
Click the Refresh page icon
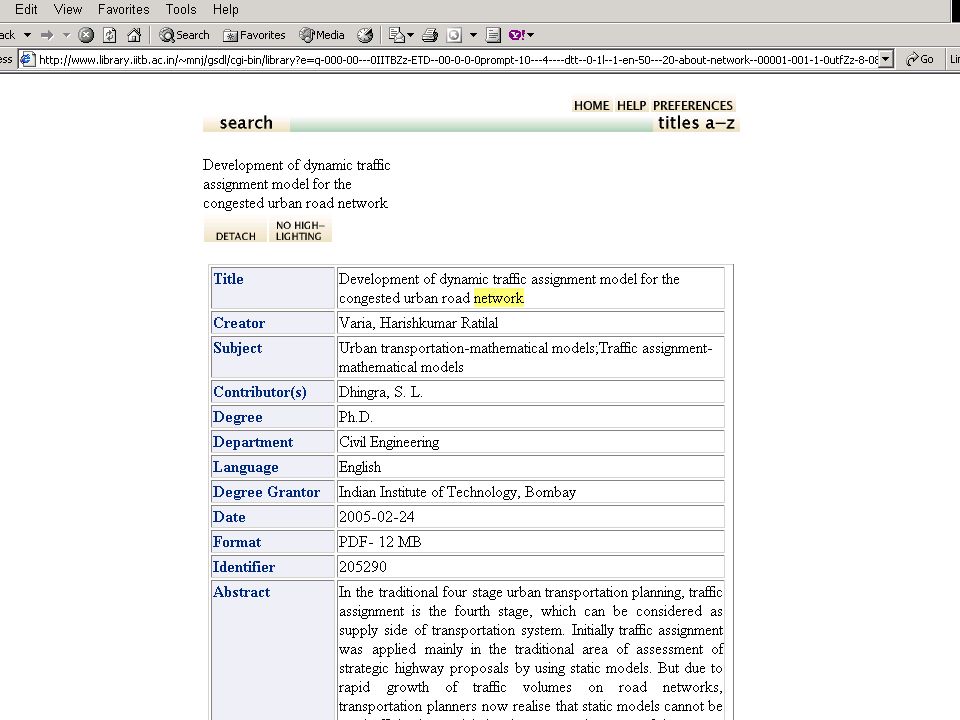[110, 35]
